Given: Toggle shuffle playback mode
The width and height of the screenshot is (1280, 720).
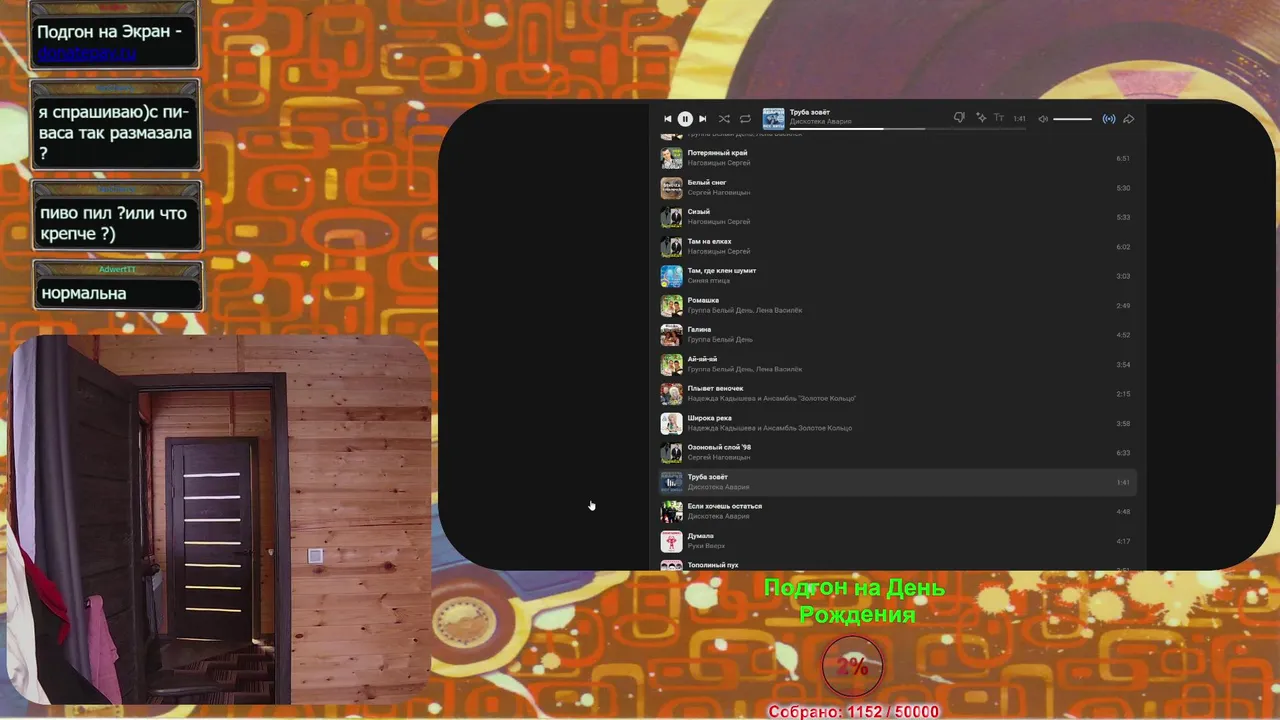Looking at the screenshot, I should point(724,118).
